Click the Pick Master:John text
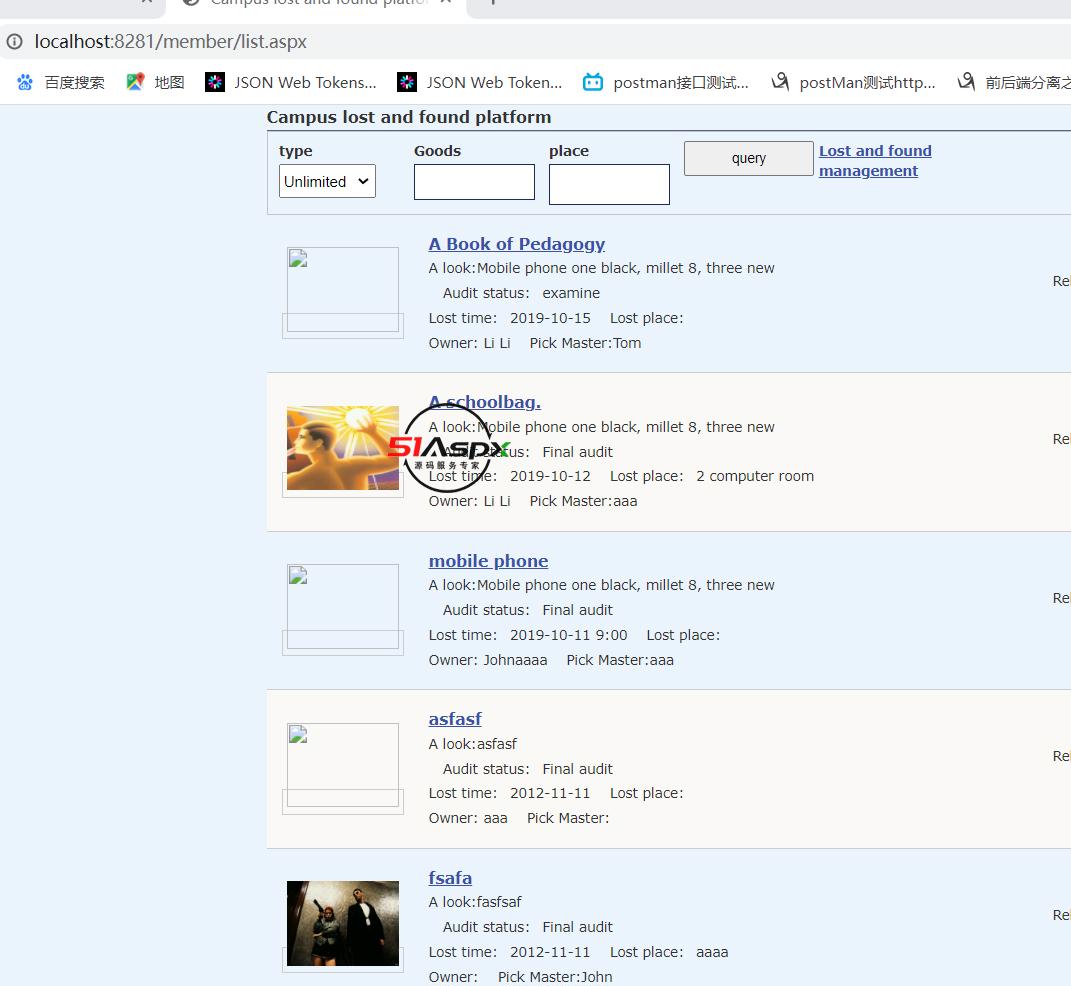 pos(555,977)
